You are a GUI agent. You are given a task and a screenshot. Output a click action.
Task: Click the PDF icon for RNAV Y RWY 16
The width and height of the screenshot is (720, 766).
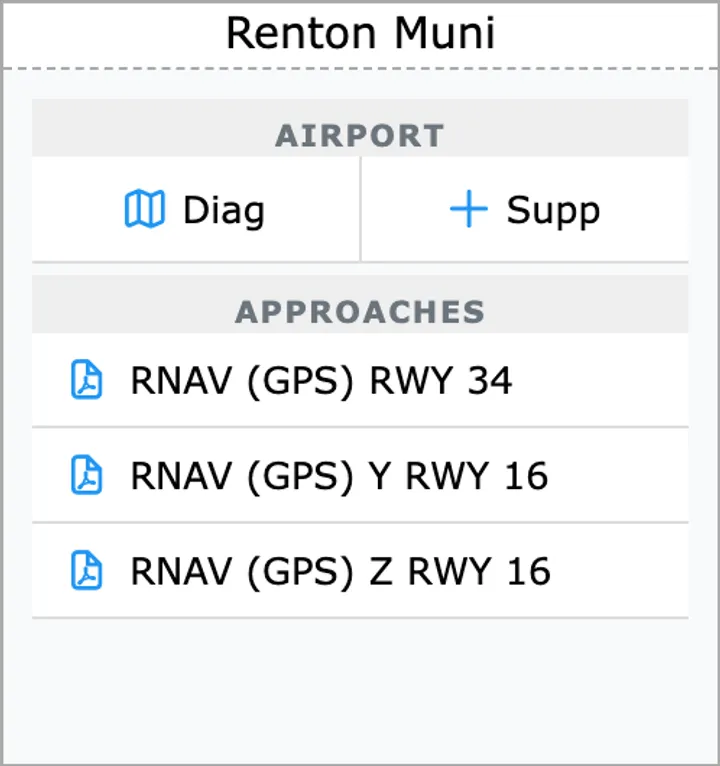(x=87, y=475)
